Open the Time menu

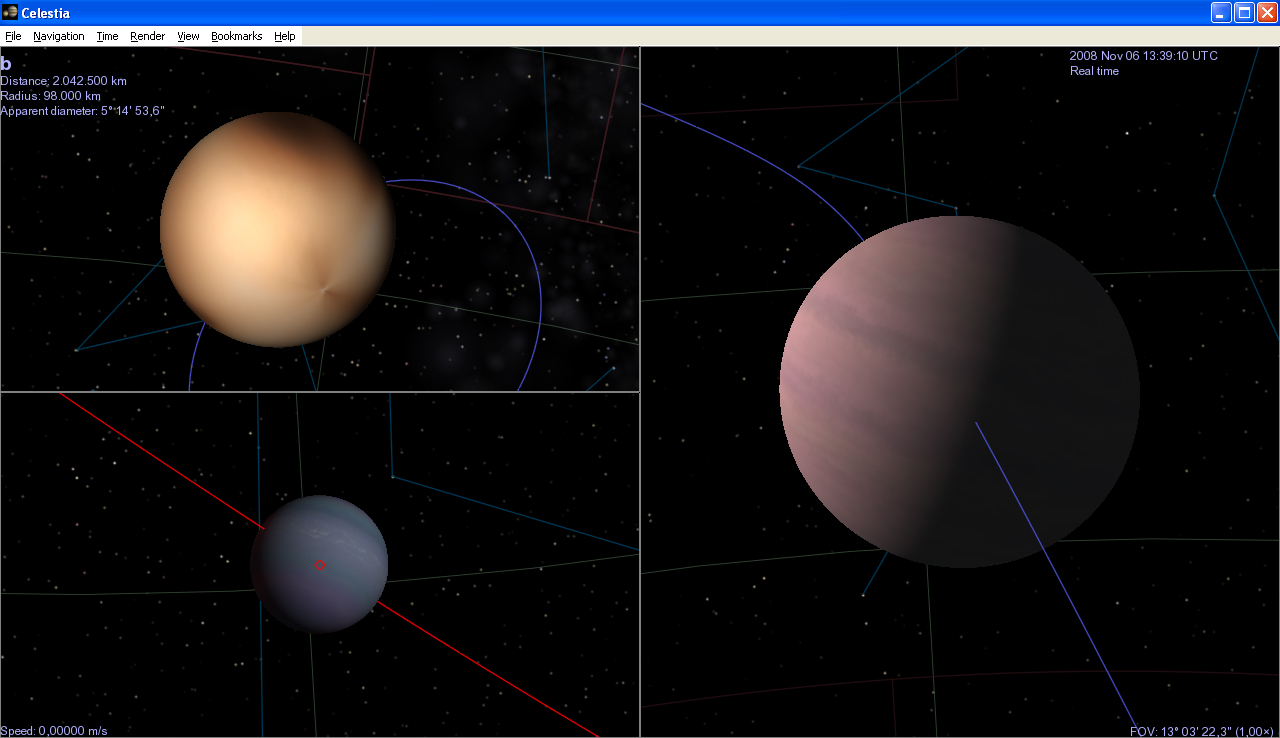point(107,36)
